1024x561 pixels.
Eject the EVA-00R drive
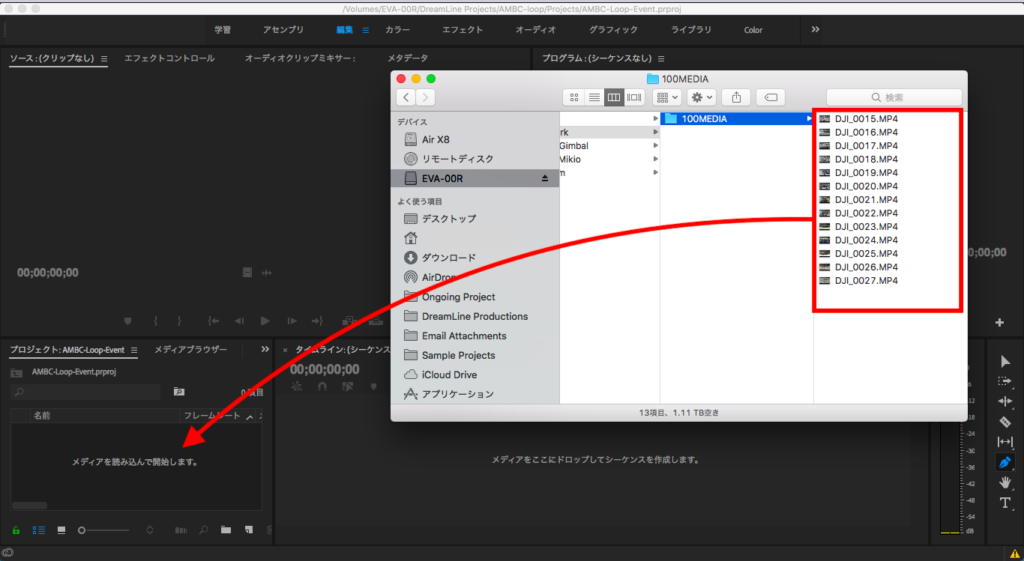coord(545,178)
